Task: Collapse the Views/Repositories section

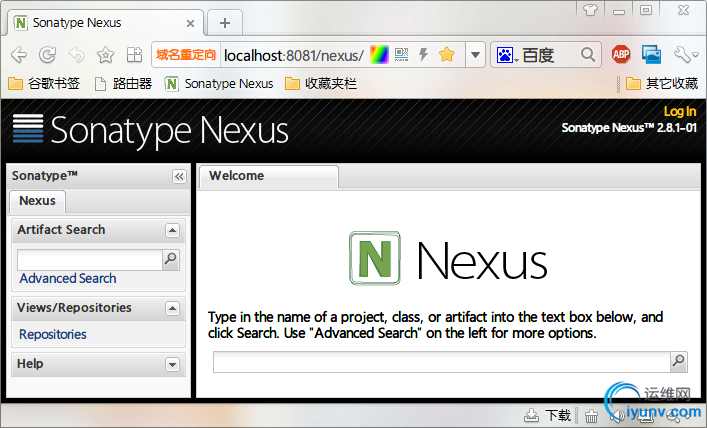Action: 172,308
